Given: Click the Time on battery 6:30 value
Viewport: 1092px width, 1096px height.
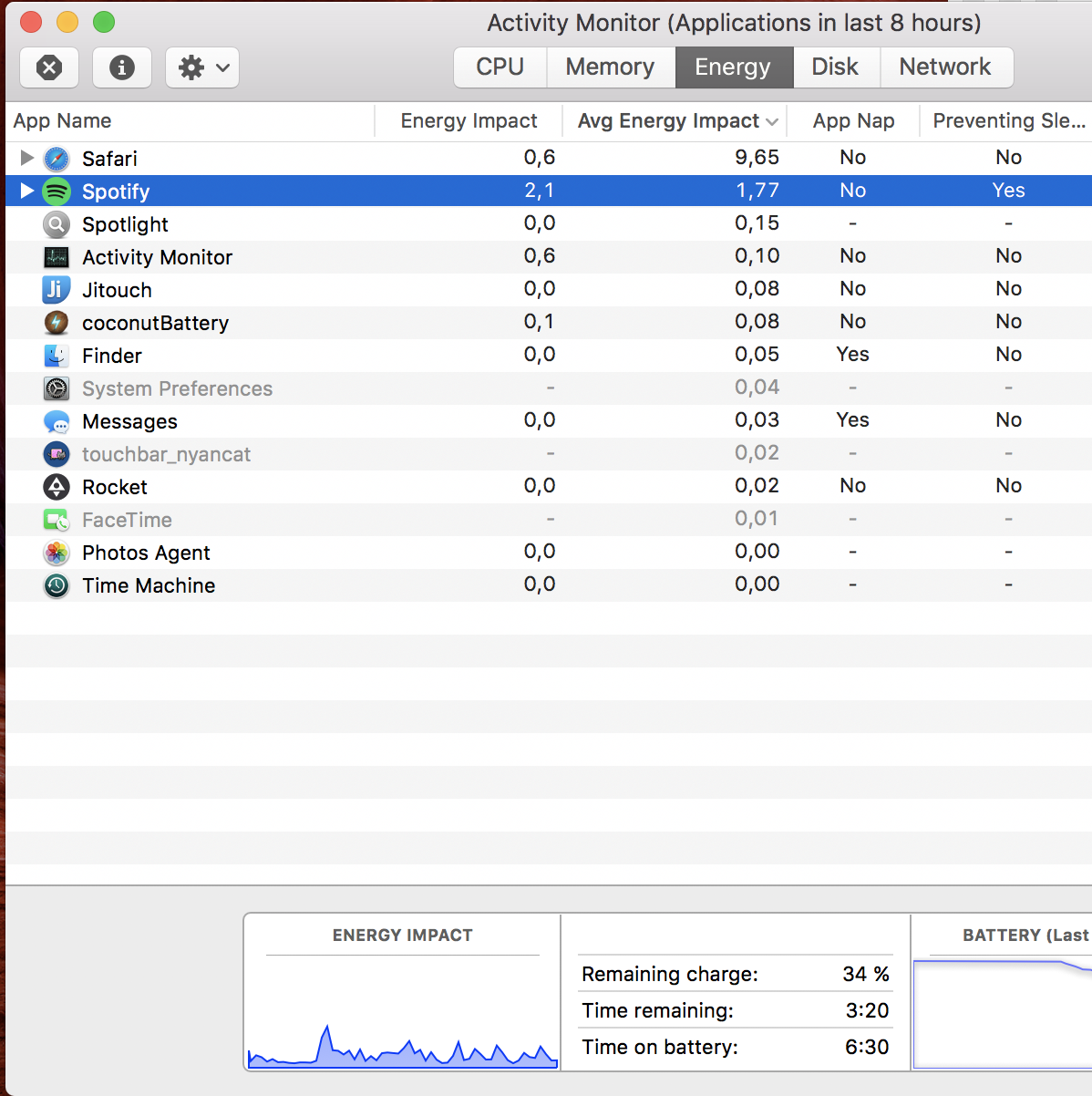Looking at the screenshot, I should [x=867, y=1047].
